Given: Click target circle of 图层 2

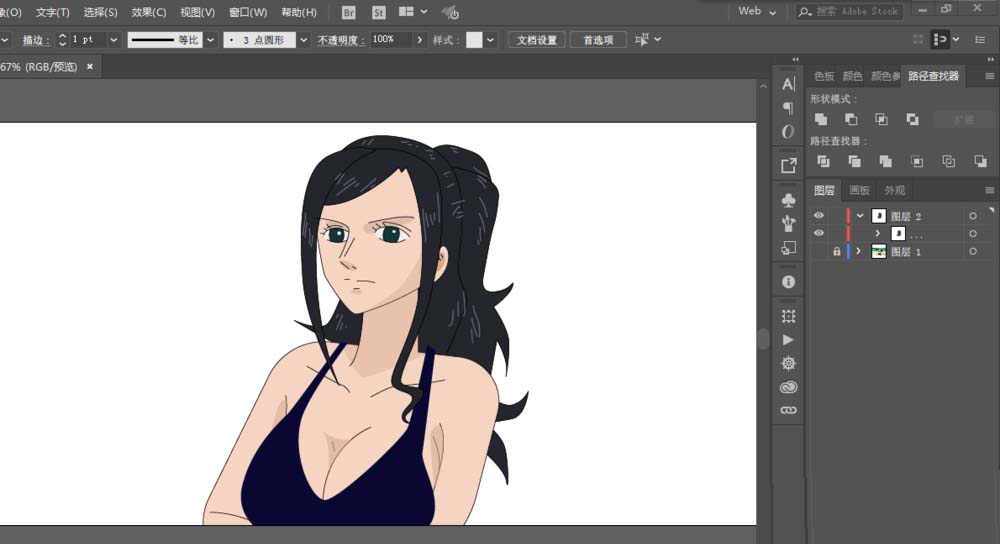Looking at the screenshot, I should click(x=973, y=216).
